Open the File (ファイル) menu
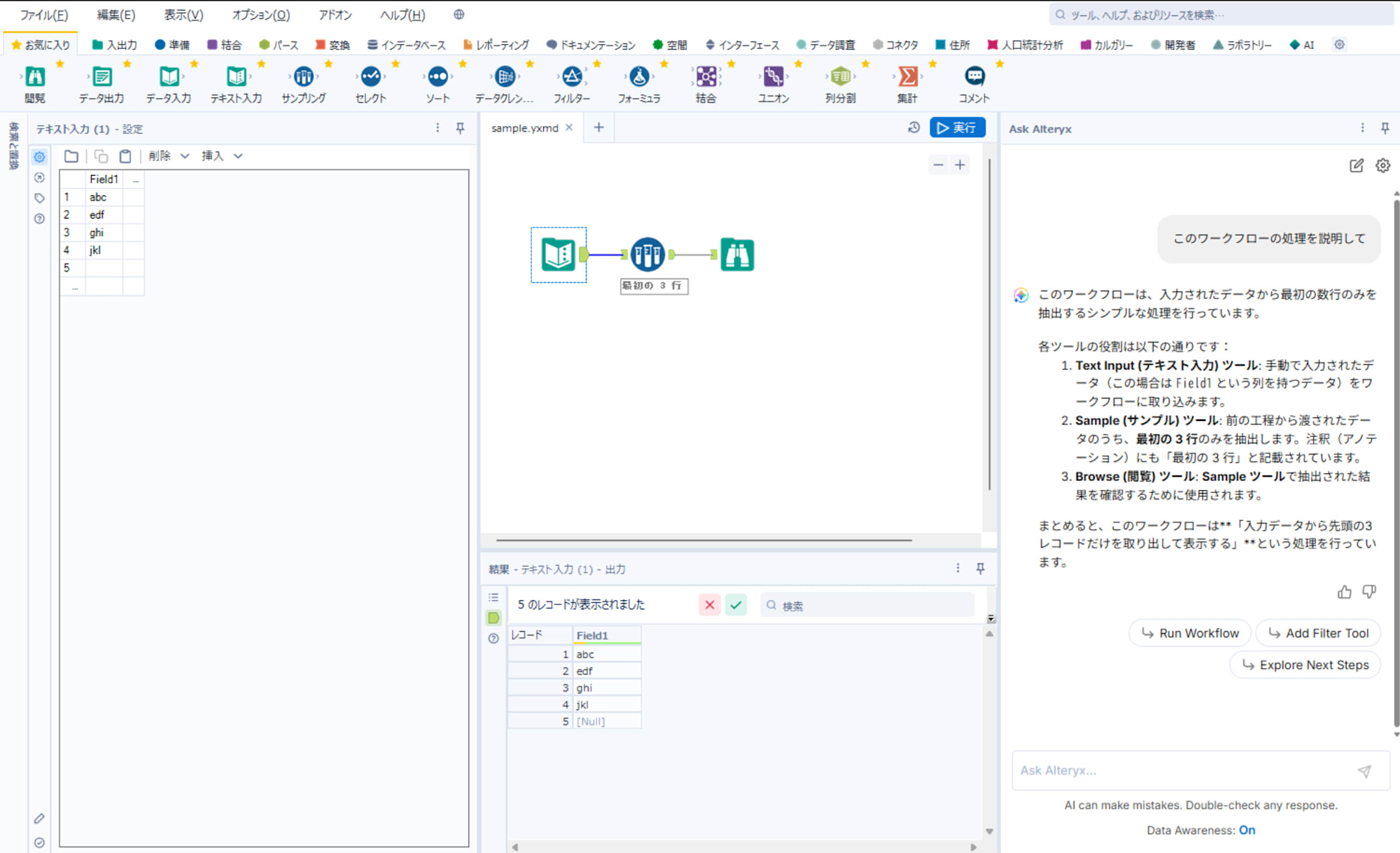 tap(44, 15)
